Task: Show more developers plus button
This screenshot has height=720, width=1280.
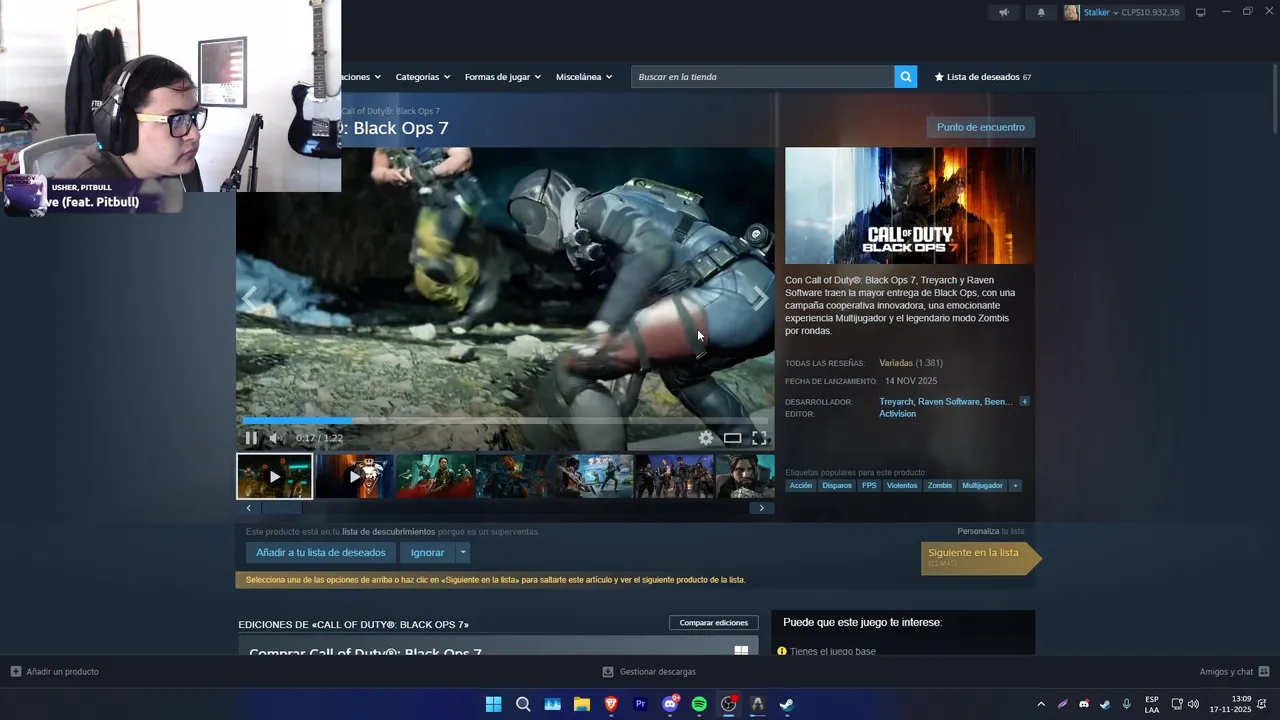Action: point(1024,402)
